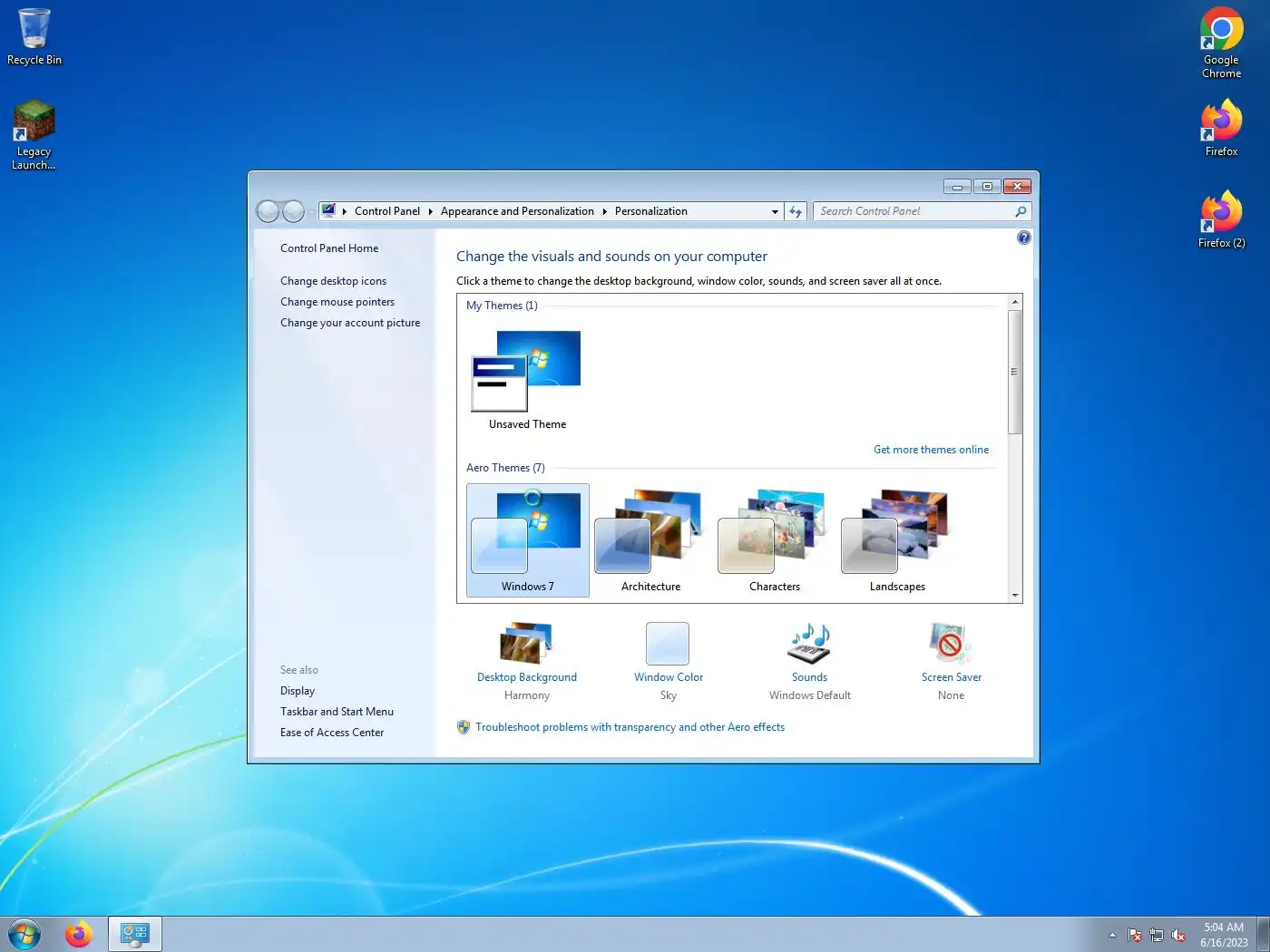Image resolution: width=1270 pixels, height=952 pixels.
Task: Select Legacy Launcher desktop icon
Action: [x=34, y=134]
